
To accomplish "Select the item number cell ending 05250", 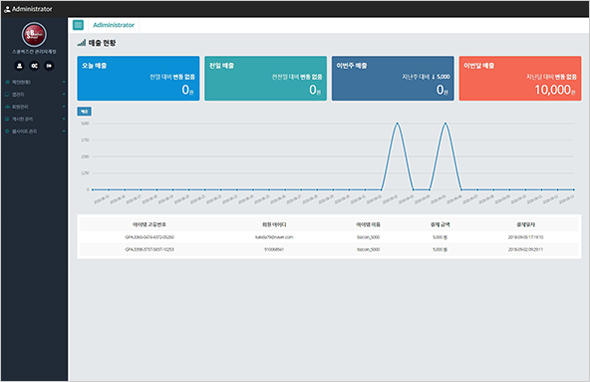I will coord(149,237).
